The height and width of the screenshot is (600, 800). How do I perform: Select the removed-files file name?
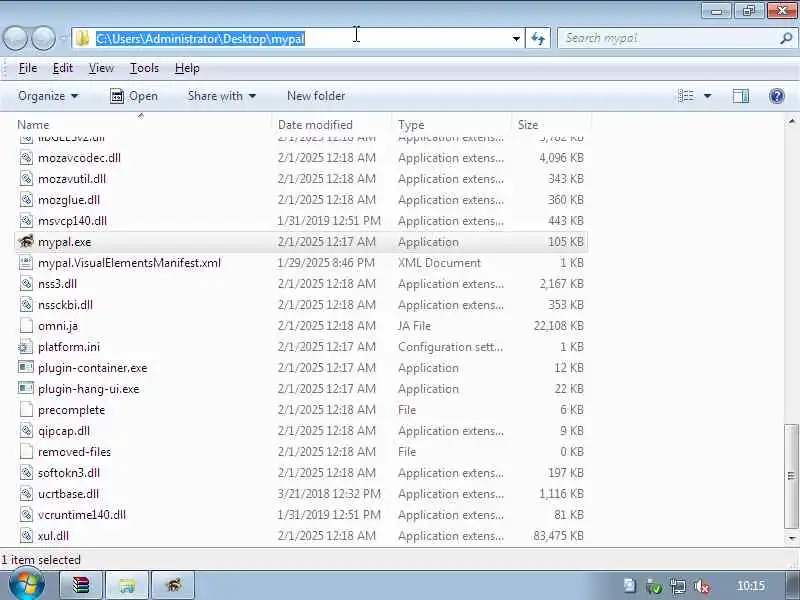74,452
